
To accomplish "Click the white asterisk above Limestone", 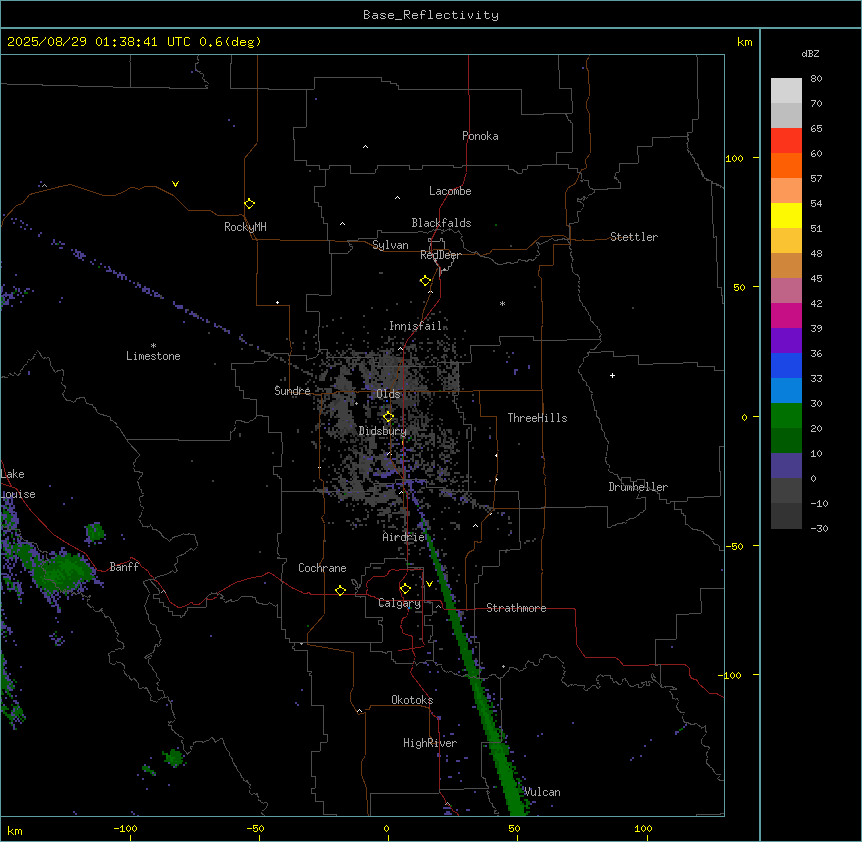I will (153, 346).
